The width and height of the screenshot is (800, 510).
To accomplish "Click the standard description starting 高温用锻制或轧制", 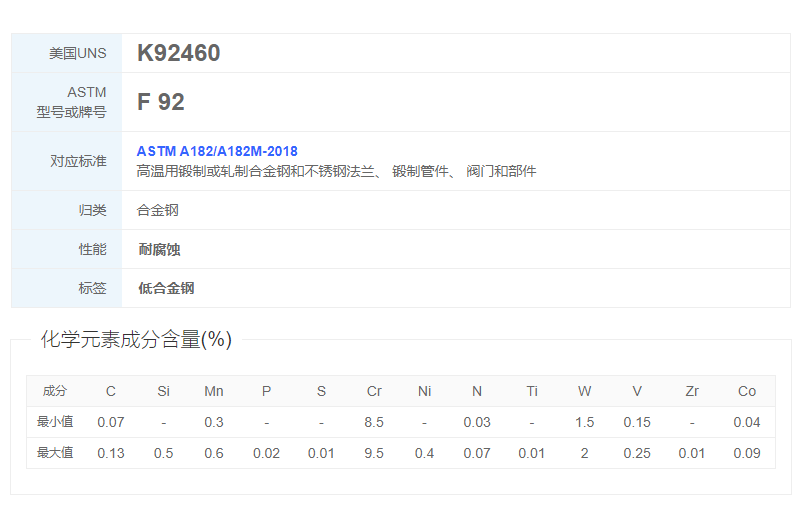I will 336,171.
